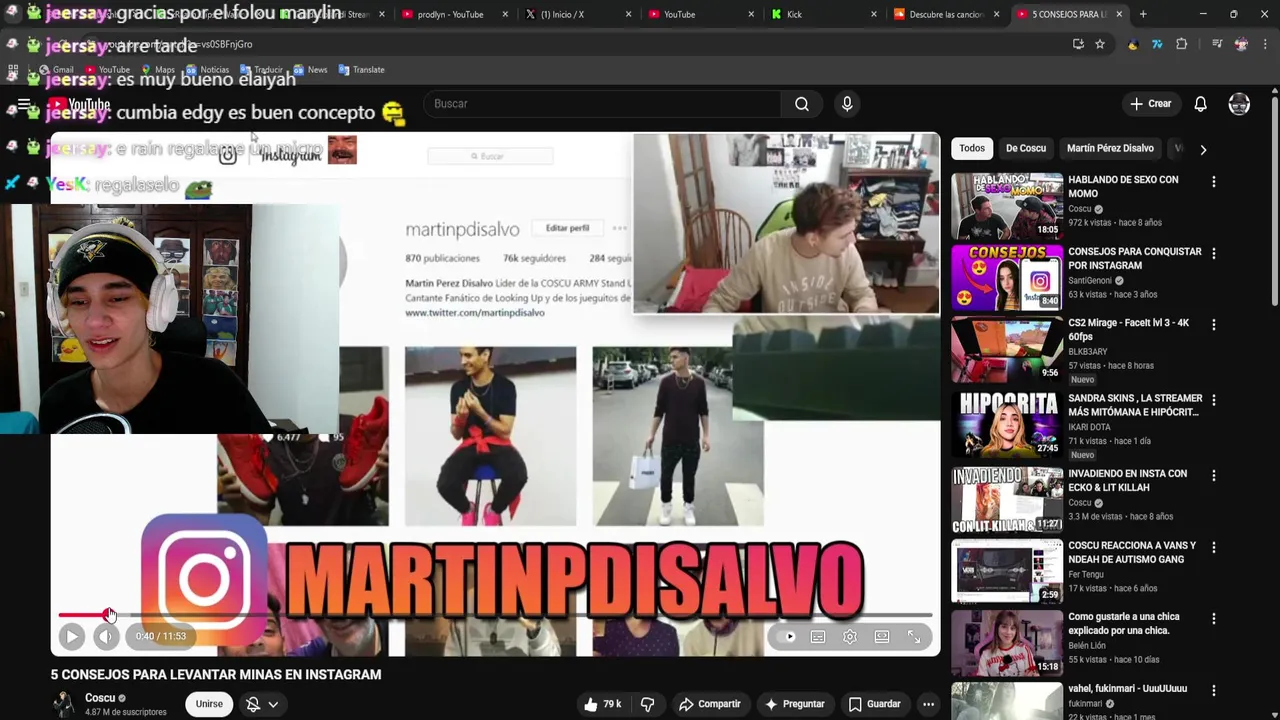Viewport: 1280px width, 720px height.
Task: Open options for Invadiendo en Insta video
Action: pyautogui.click(x=1214, y=476)
